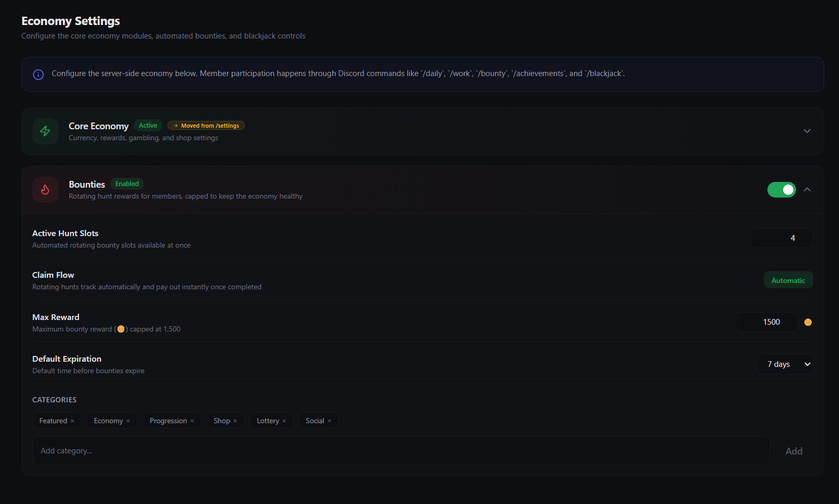Remove the Lottery category tag
Screen dimensions: 839x504
(x=284, y=421)
